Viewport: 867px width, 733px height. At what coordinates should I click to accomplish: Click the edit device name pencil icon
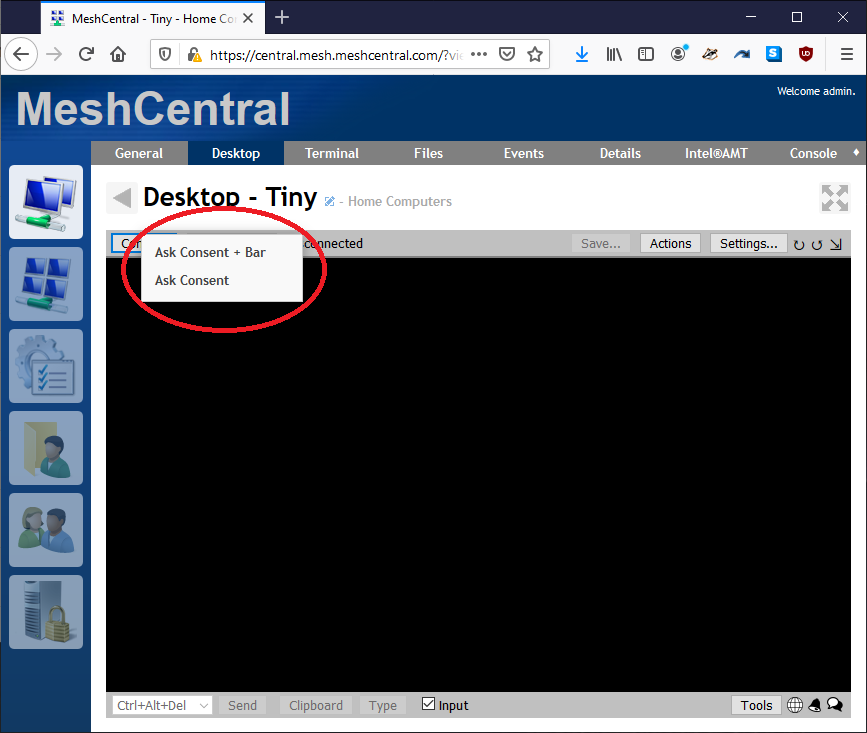click(330, 202)
